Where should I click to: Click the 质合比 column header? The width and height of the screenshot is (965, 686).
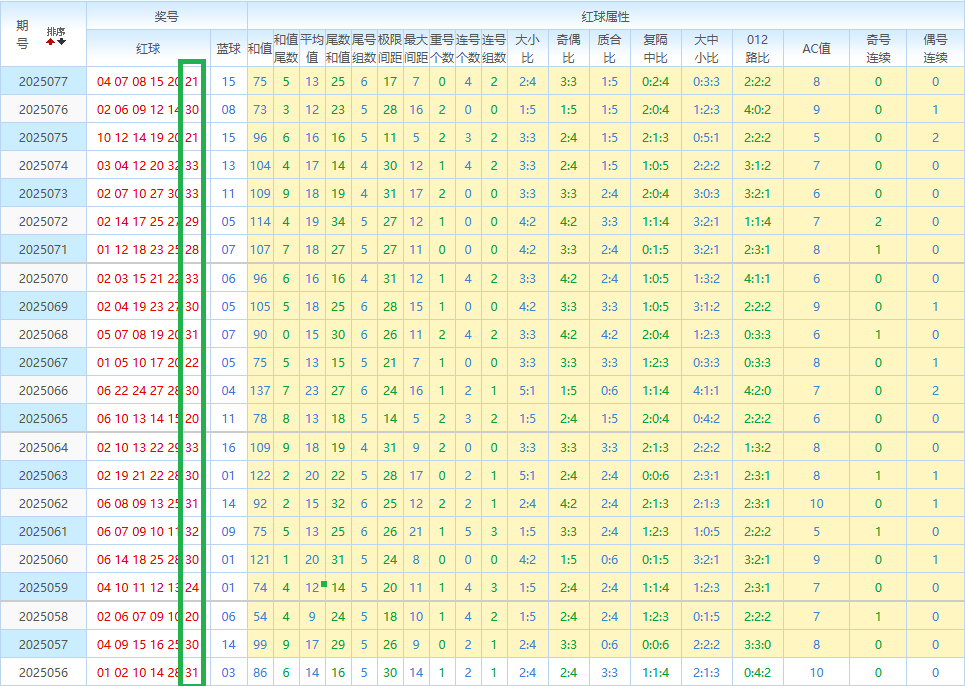(x=609, y=49)
